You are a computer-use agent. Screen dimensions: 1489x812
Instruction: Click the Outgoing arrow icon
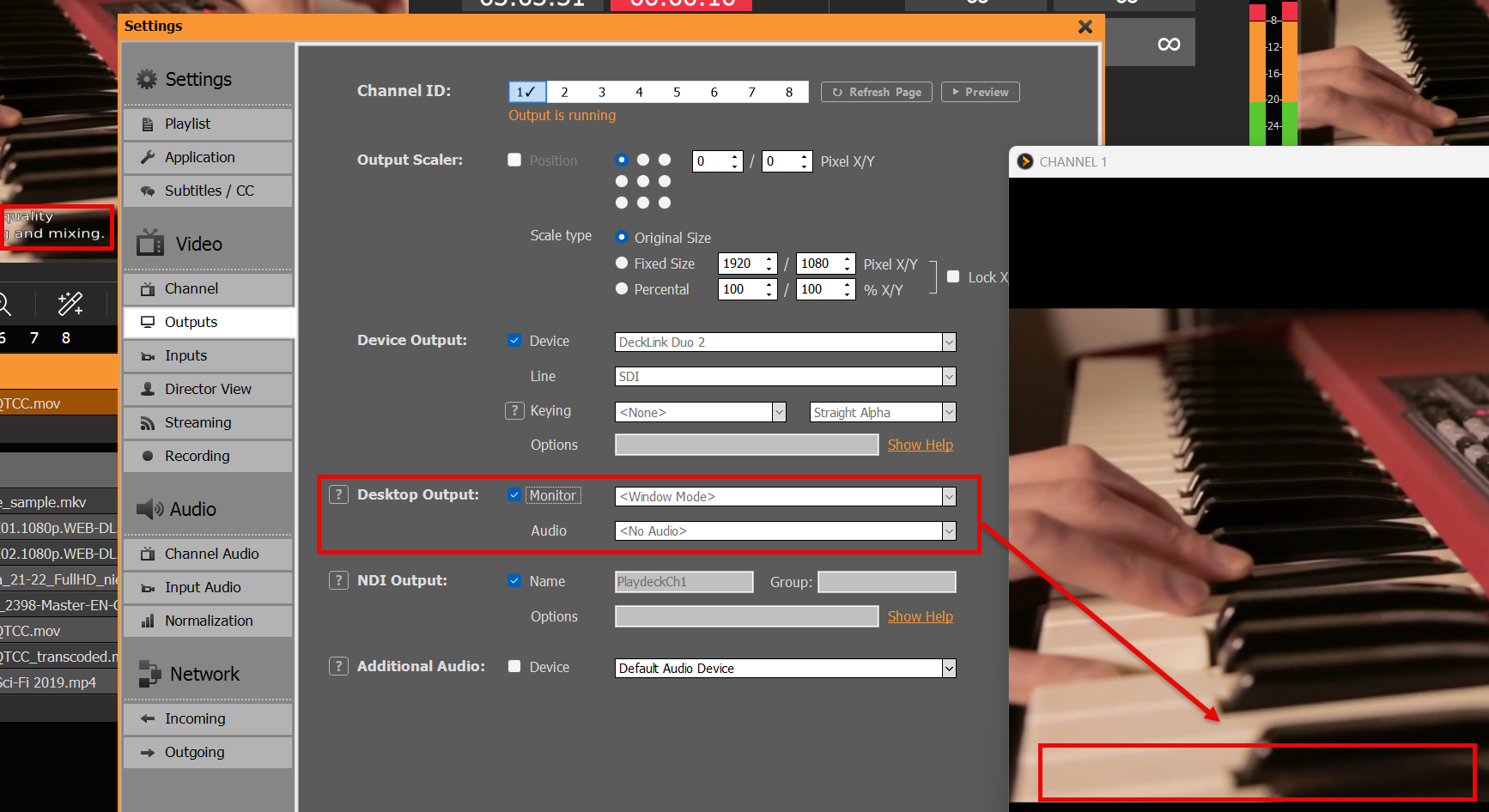coord(148,752)
